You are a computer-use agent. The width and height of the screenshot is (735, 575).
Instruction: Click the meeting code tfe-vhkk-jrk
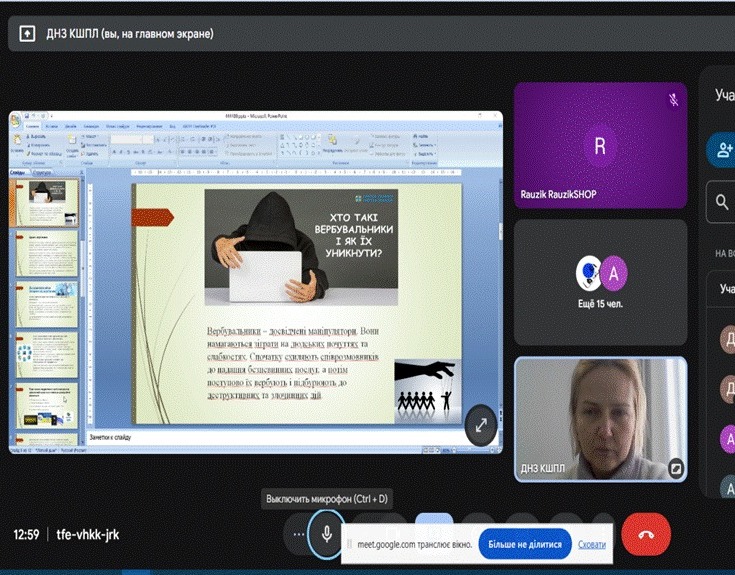click(88, 535)
